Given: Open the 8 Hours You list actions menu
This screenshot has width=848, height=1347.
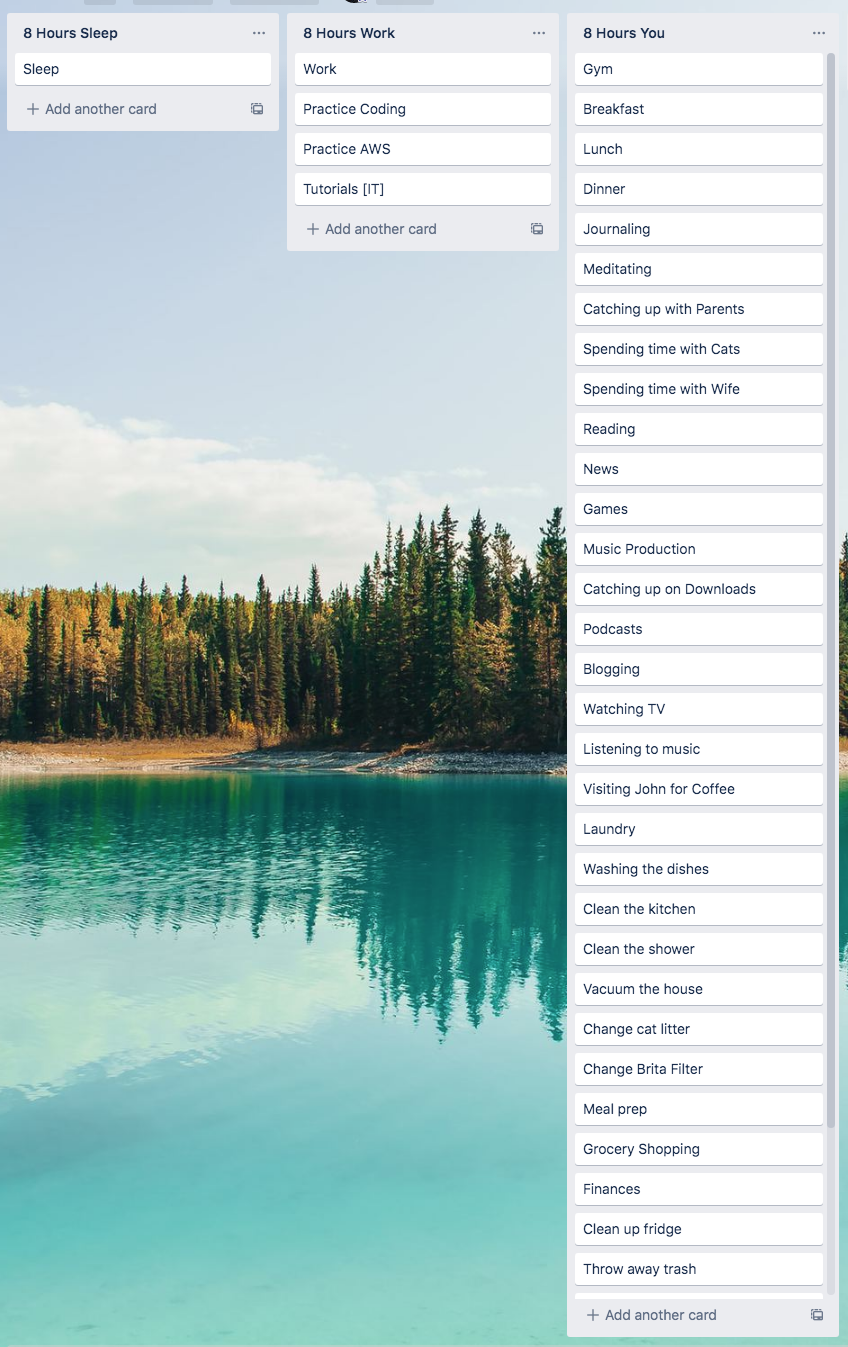Looking at the screenshot, I should click(819, 33).
